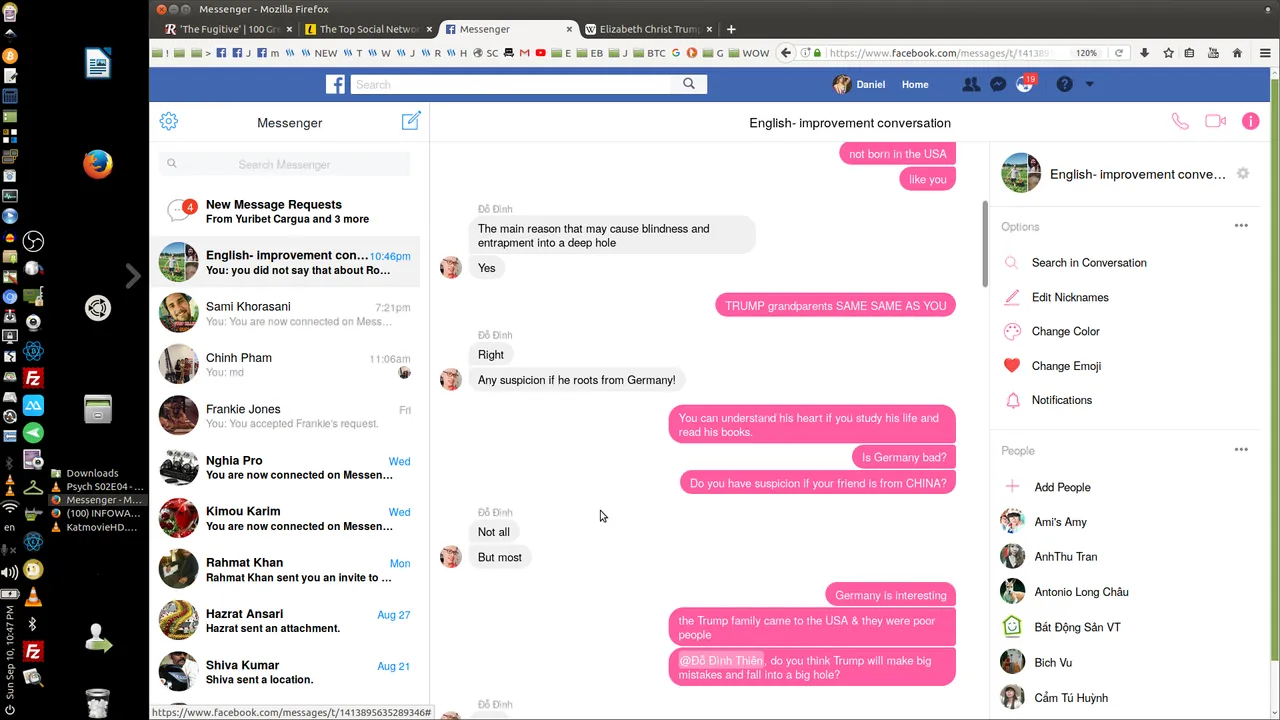Expand Options section ellipsis menu

[1241, 226]
